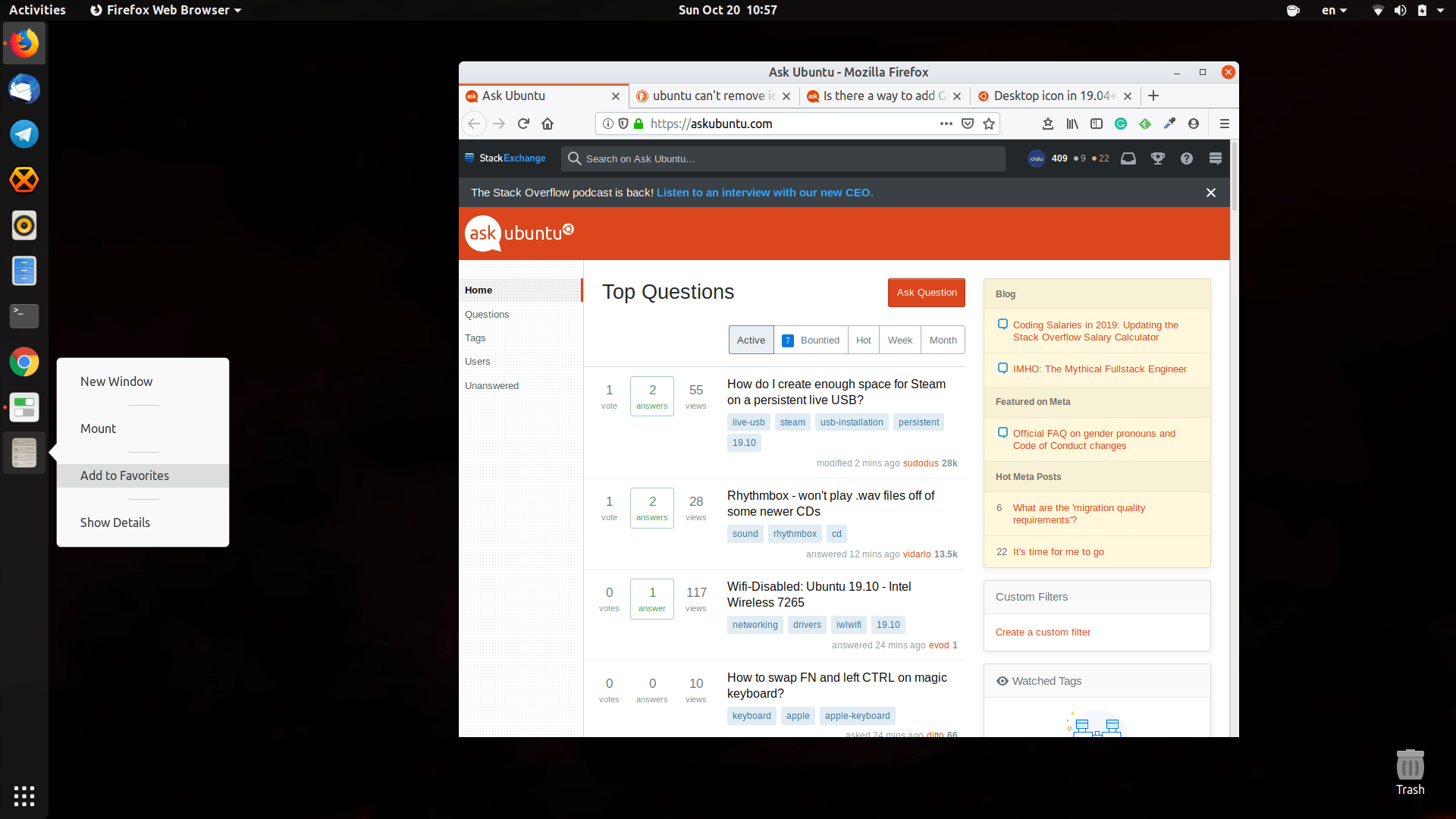The image size is (1456, 819).
Task: Switch to the Desktop icon in 19.04 tab
Action: 1053,96
